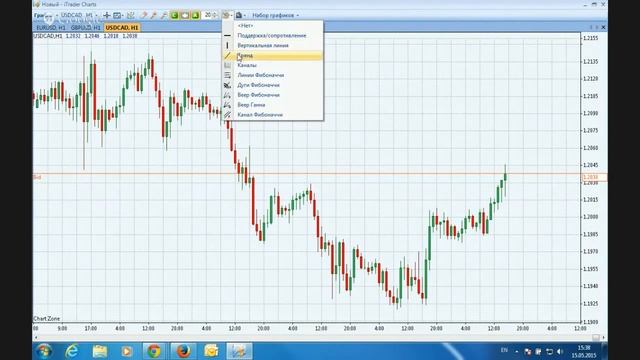
Task: Open File Explorer folder on the taskbar
Action: [x=100, y=351]
